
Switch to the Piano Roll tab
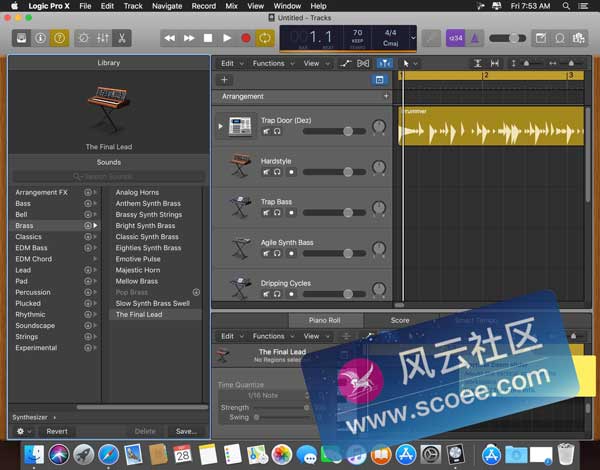click(324, 320)
